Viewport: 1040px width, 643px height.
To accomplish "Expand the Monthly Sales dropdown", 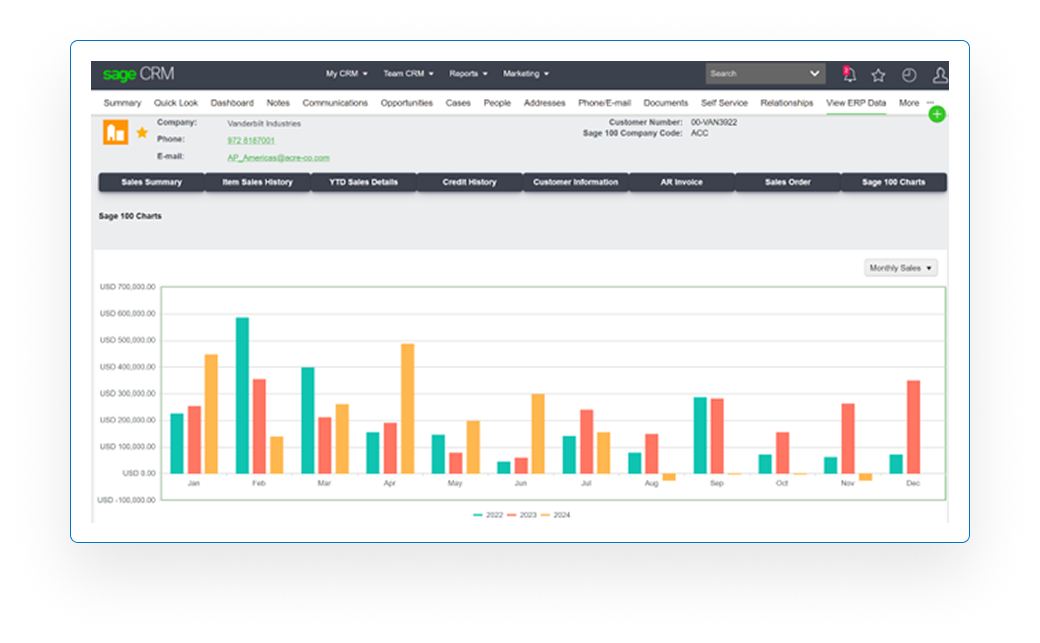I will pos(900,268).
